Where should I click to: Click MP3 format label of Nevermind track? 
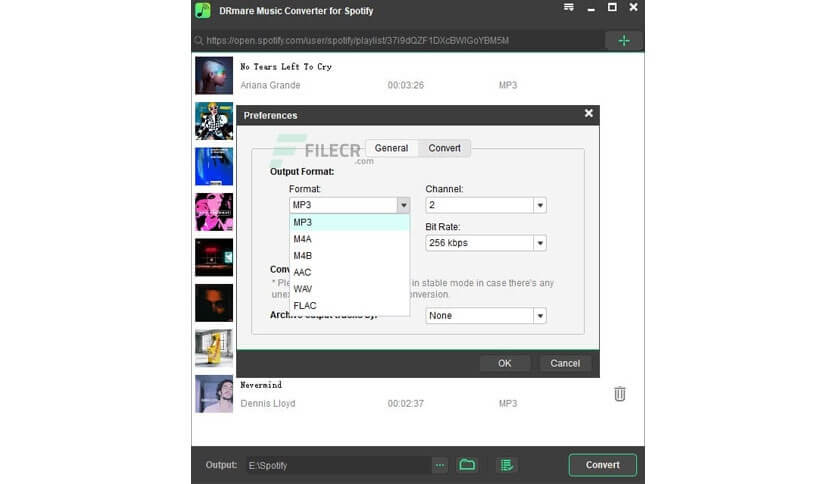(x=508, y=404)
